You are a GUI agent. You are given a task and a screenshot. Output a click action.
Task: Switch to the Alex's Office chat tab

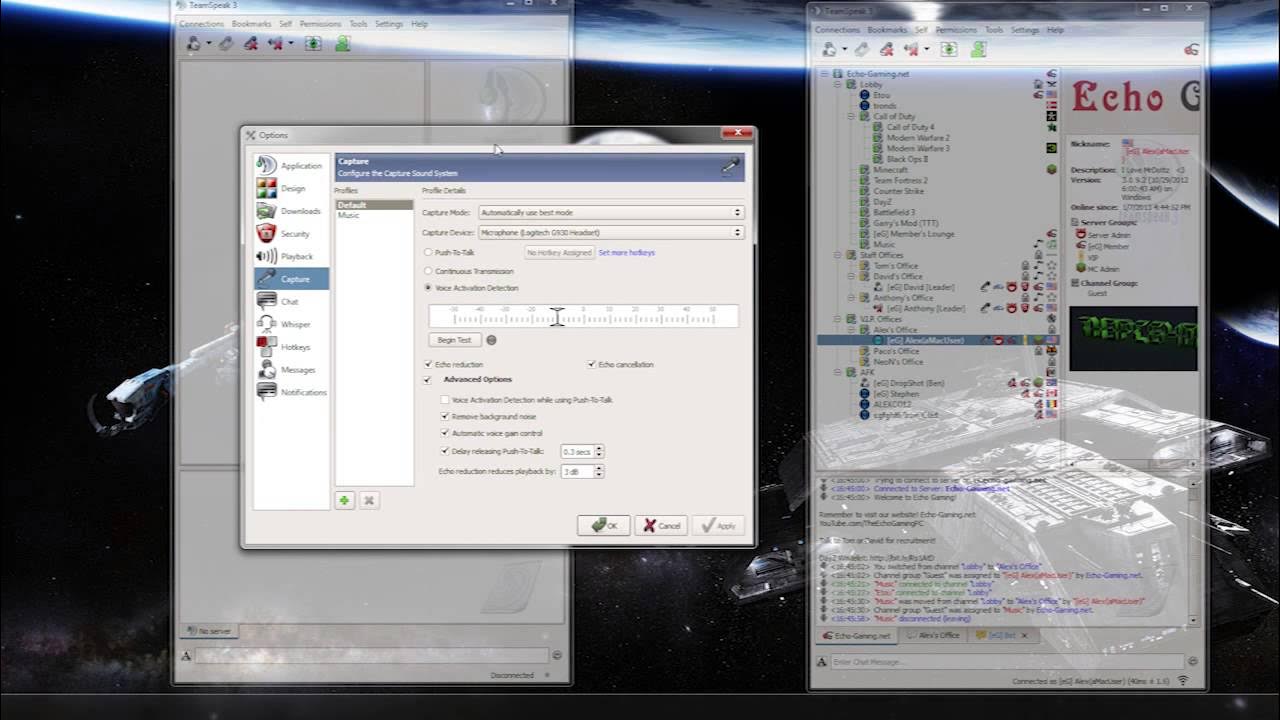click(x=932, y=635)
